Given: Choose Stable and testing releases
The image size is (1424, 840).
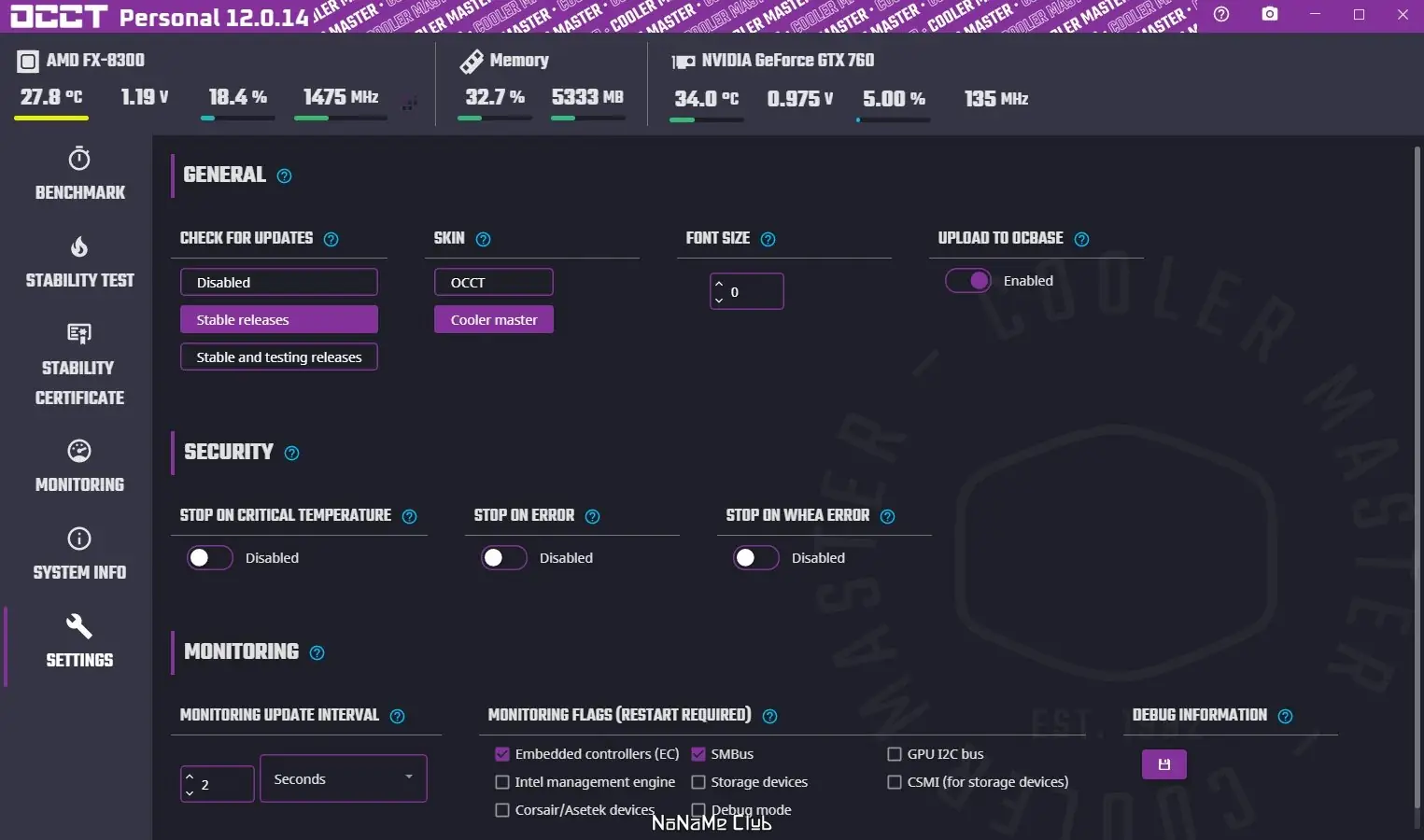Looking at the screenshot, I should coord(279,357).
